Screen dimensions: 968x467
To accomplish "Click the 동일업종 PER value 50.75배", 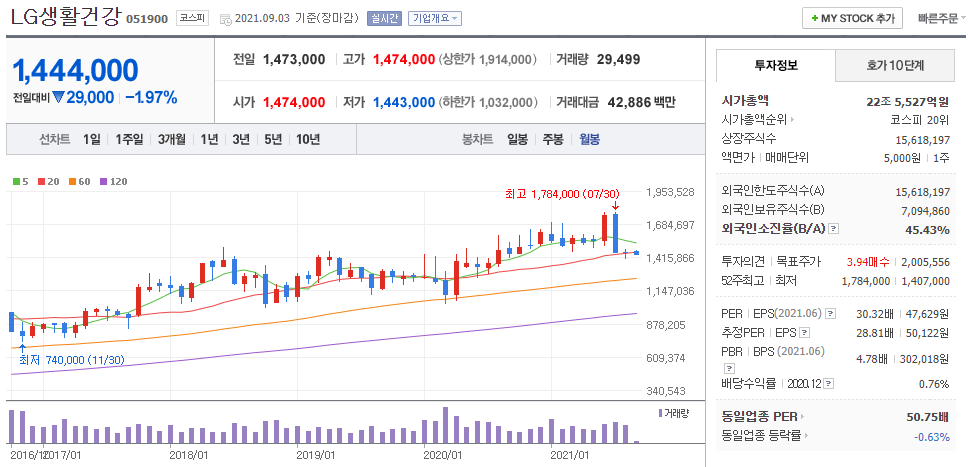I will pyautogui.click(x=928, y=417).
